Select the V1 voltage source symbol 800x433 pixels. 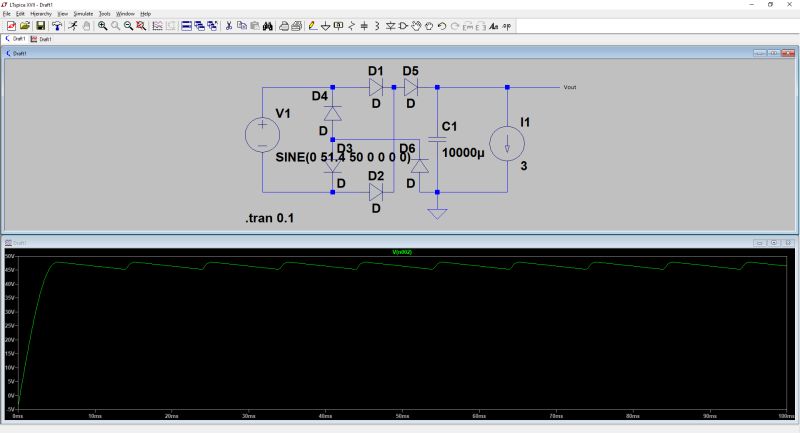pyautogui.click(x=262, y=135)
